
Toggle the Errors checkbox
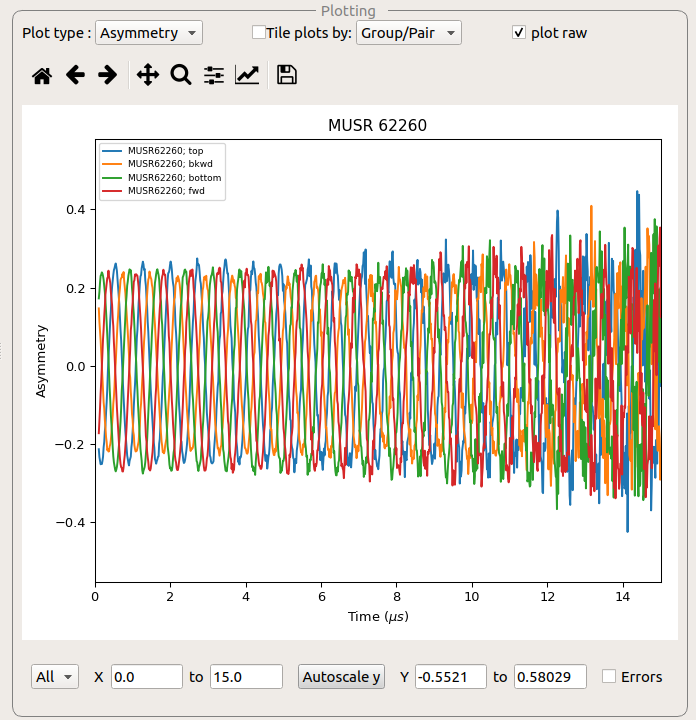609,677
